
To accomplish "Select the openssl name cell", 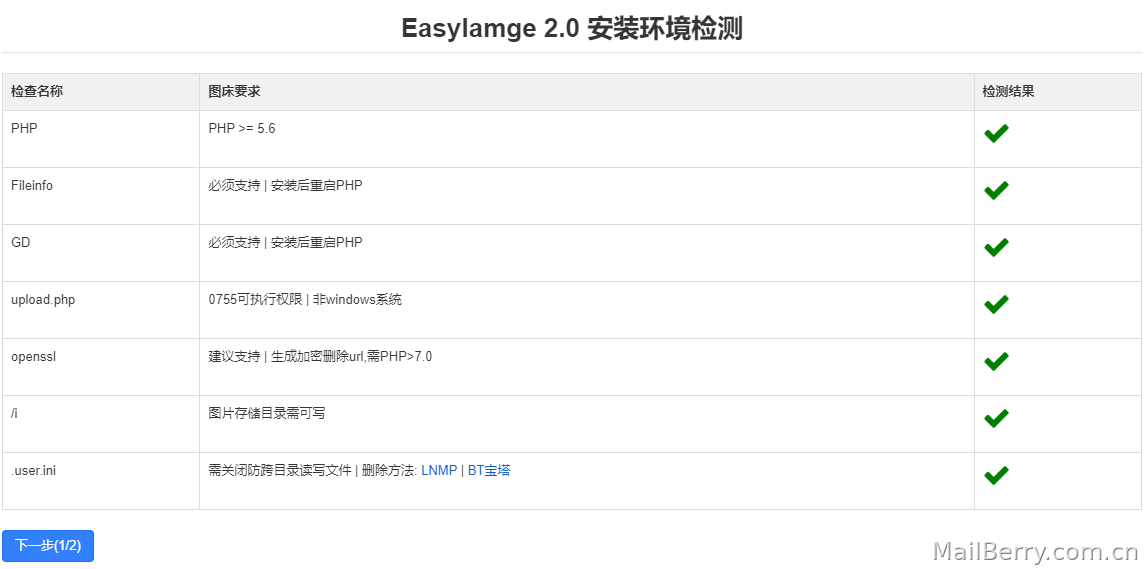I will pyautogui.click(x=101, y=367).
